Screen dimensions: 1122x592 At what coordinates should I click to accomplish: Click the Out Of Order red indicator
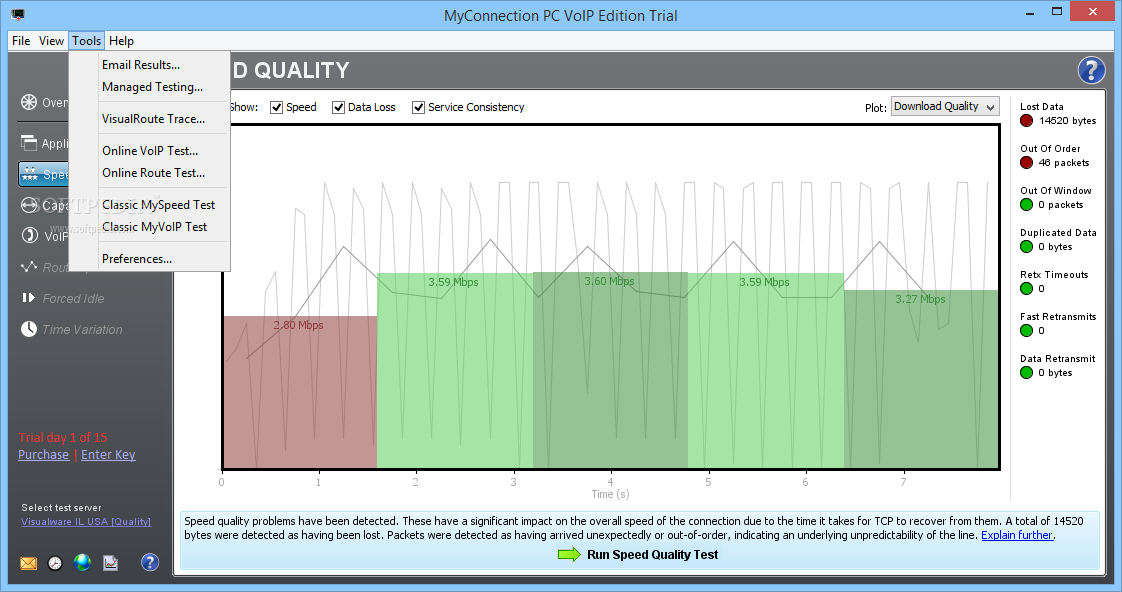tap(1026, 162)
